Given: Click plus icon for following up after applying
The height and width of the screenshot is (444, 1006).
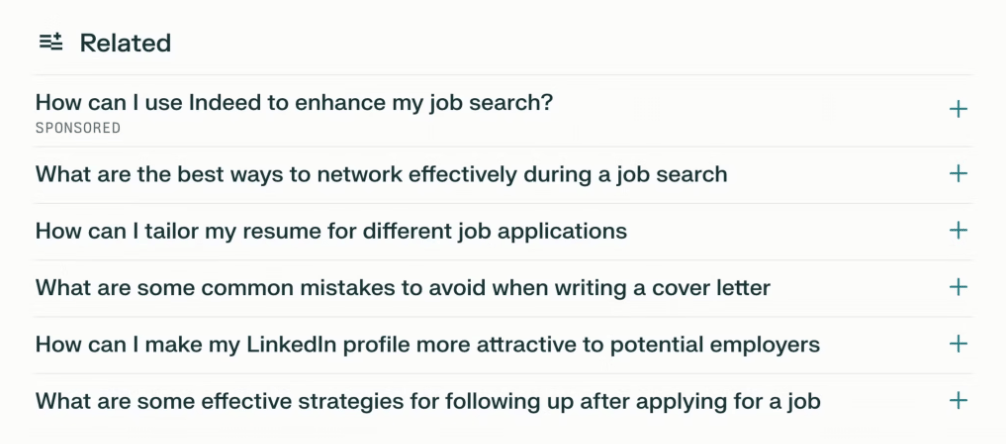Looking at the screenshot, I should [958, 401].
